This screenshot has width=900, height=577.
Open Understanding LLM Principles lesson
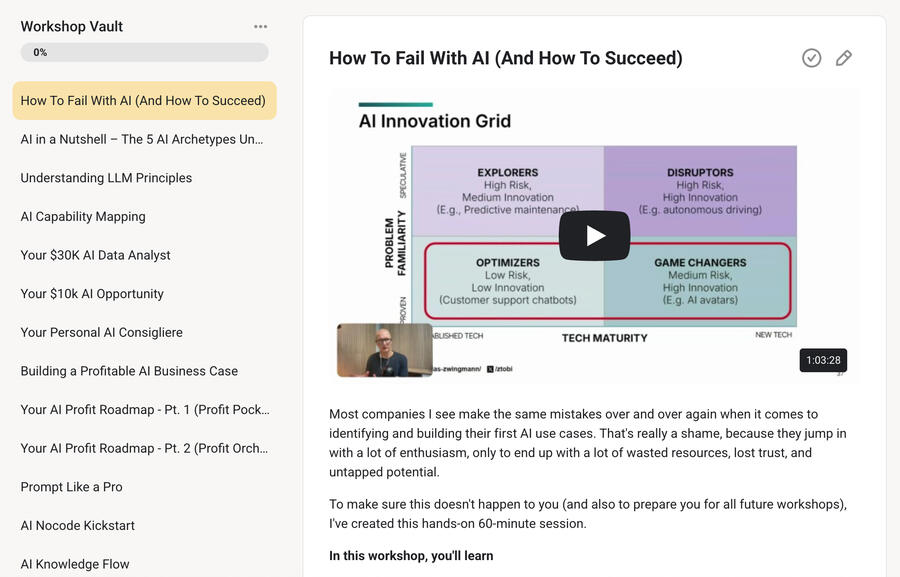[x=106, y=178]
